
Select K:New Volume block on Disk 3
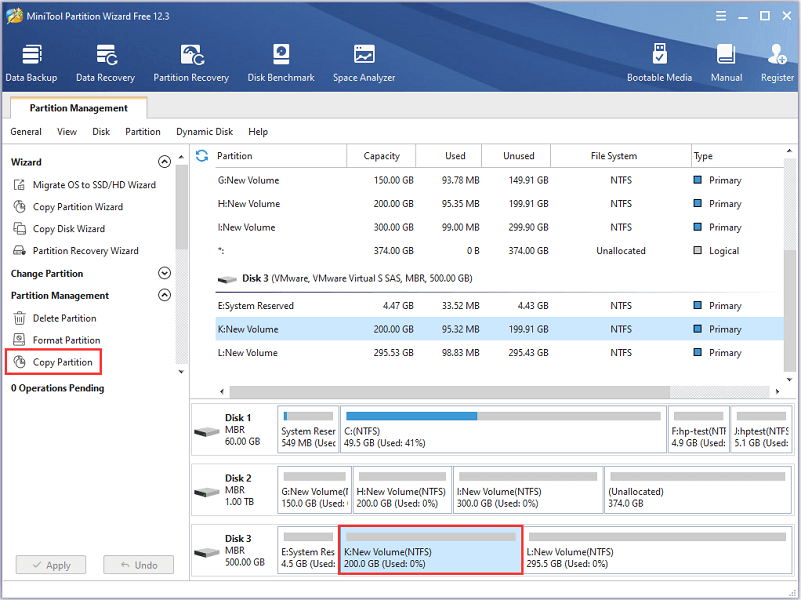pyautogui.click(x=430, y=550)
